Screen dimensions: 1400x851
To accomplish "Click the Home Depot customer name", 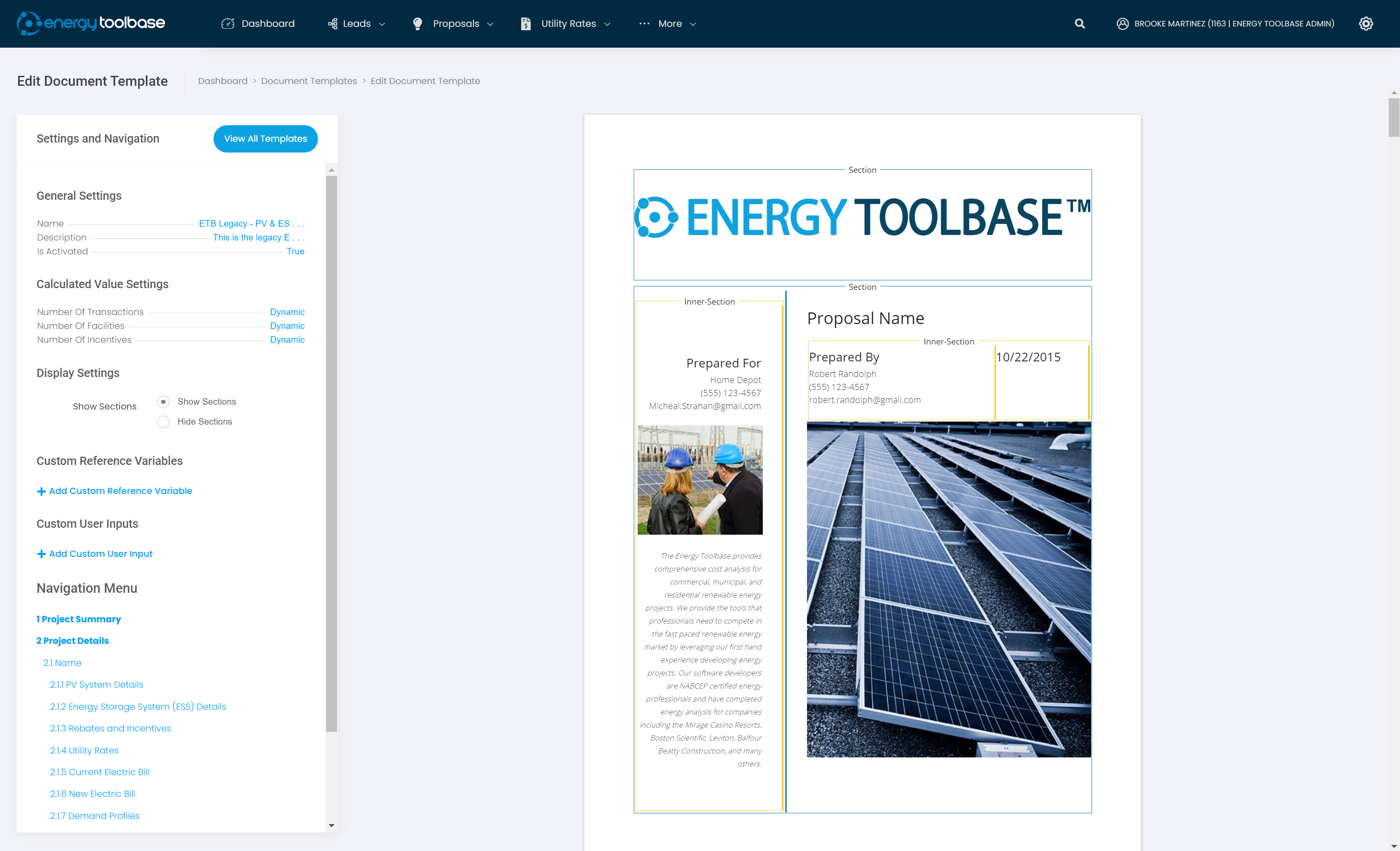I will (x=735, y=380).
